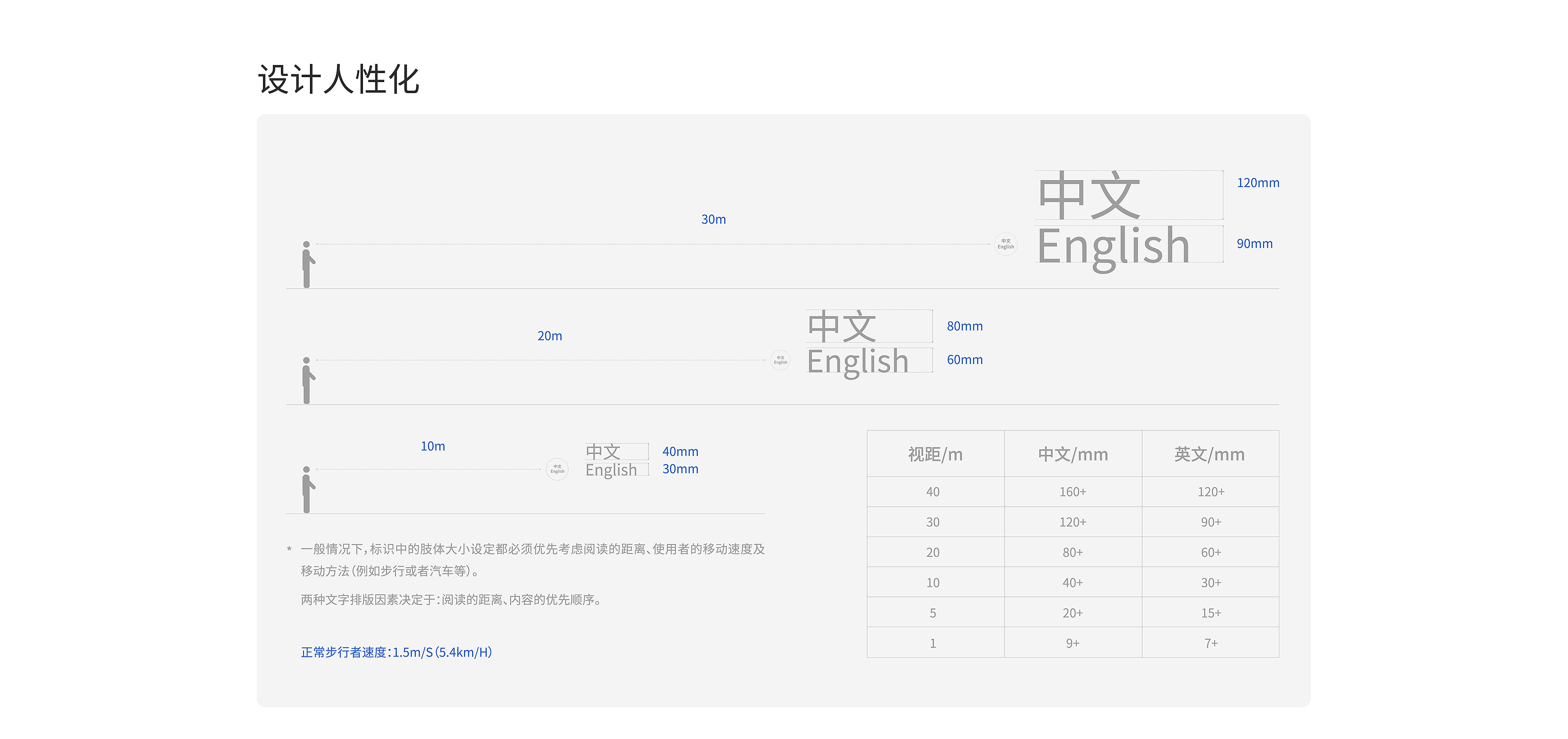Click the small circular sign at 10m
This screenshot has width=1568, height=739.
pyautogui.click(x=557, y=470)
